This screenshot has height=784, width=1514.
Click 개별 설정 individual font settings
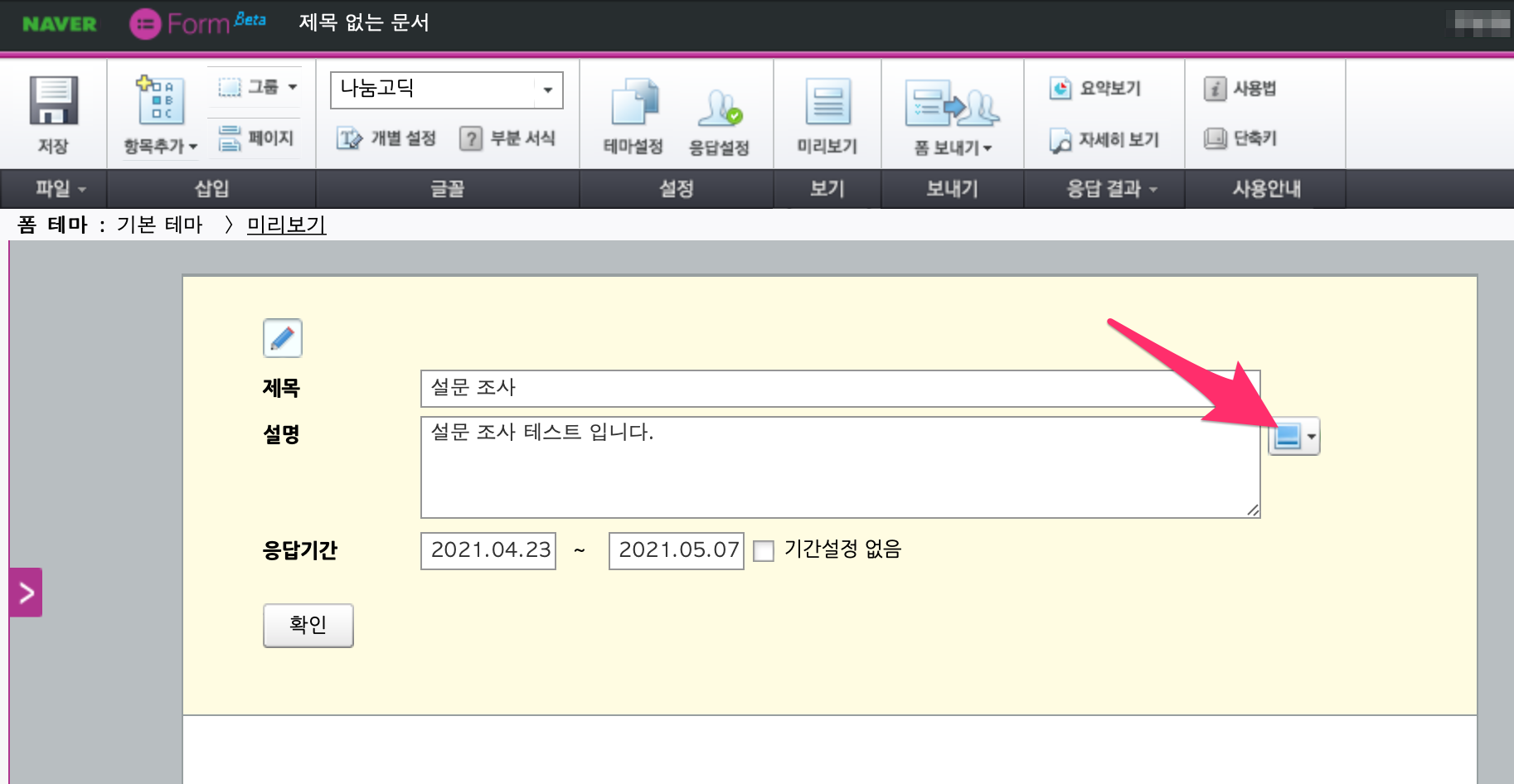click(x=386, y=138)
